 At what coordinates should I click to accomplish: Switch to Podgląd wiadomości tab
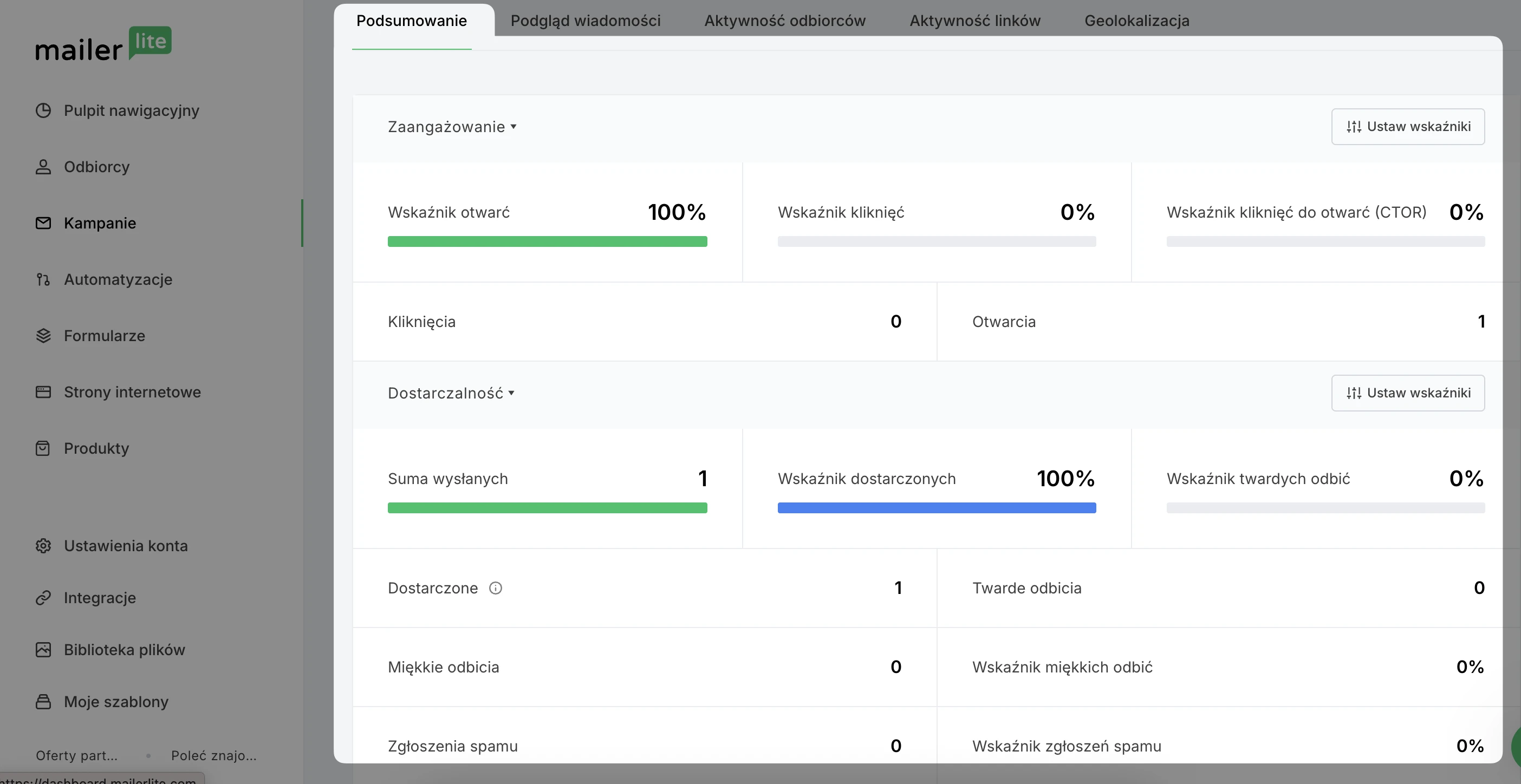(585, 21)
